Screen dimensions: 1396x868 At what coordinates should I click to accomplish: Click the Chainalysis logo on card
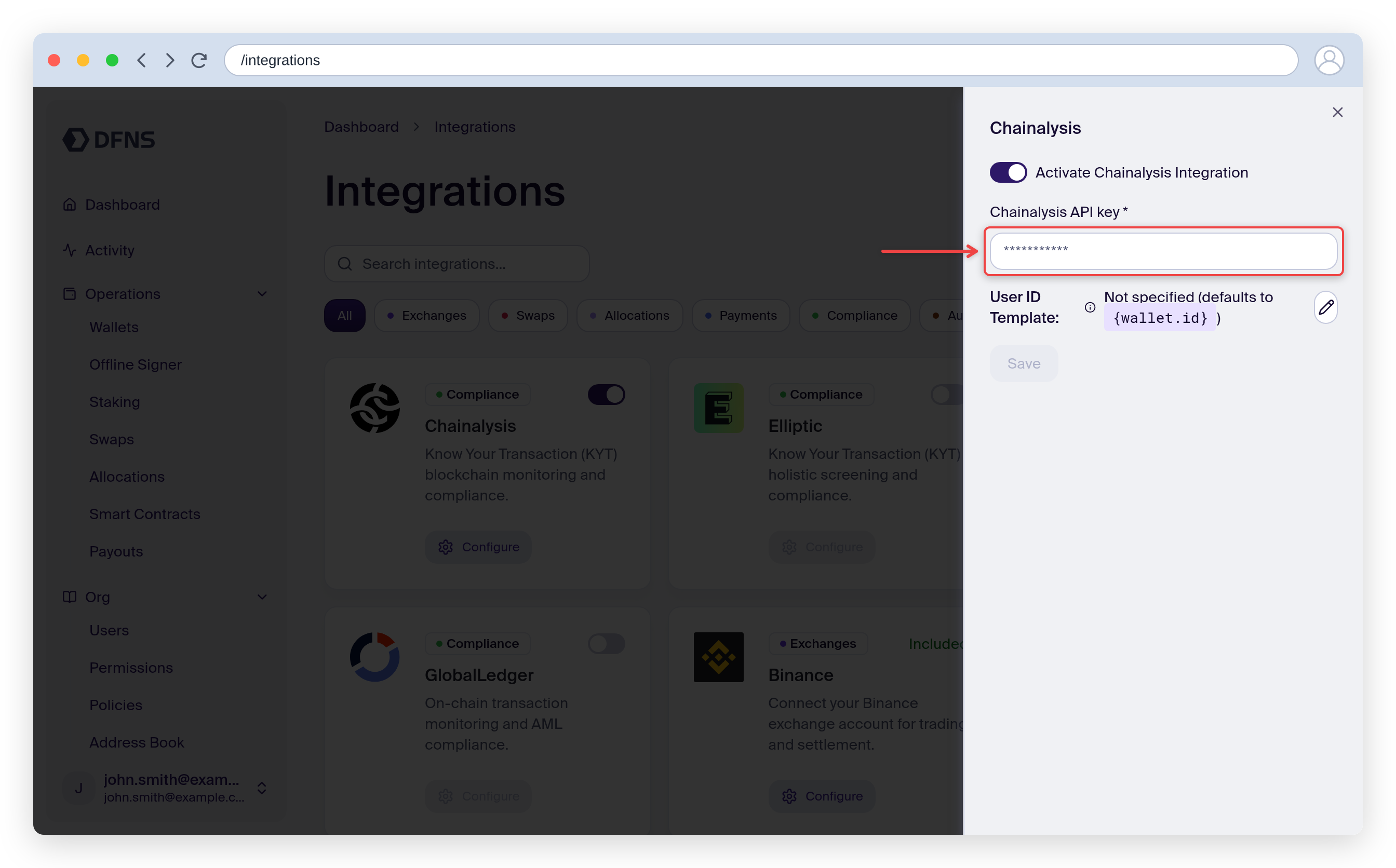point(375,408)
